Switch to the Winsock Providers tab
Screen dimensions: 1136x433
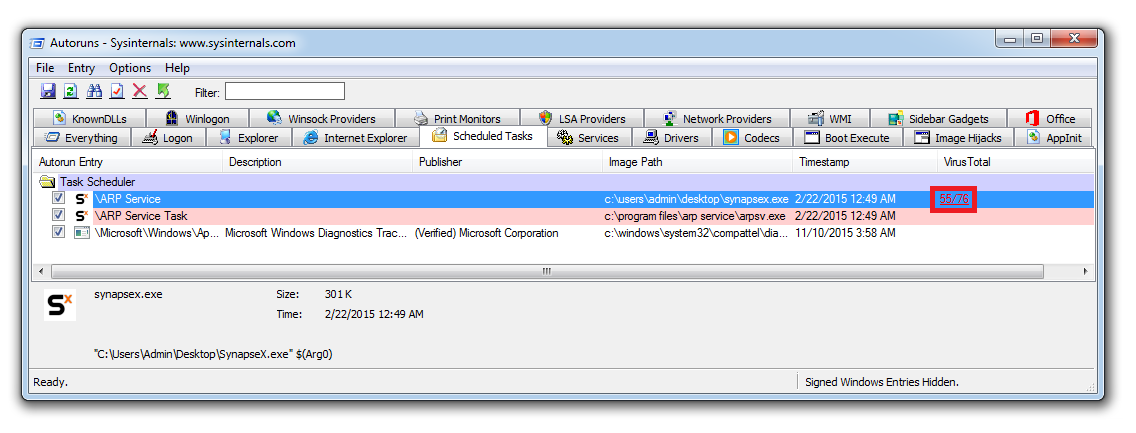click(x=322, y=119)
